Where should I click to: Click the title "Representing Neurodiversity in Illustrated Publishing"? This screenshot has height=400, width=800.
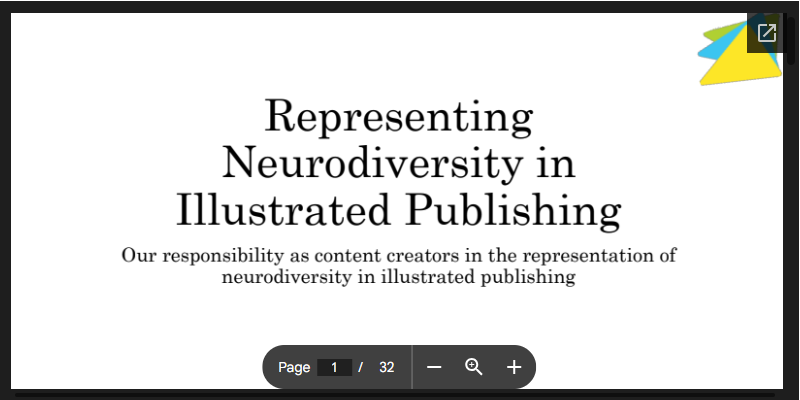(x=398, y=163)
